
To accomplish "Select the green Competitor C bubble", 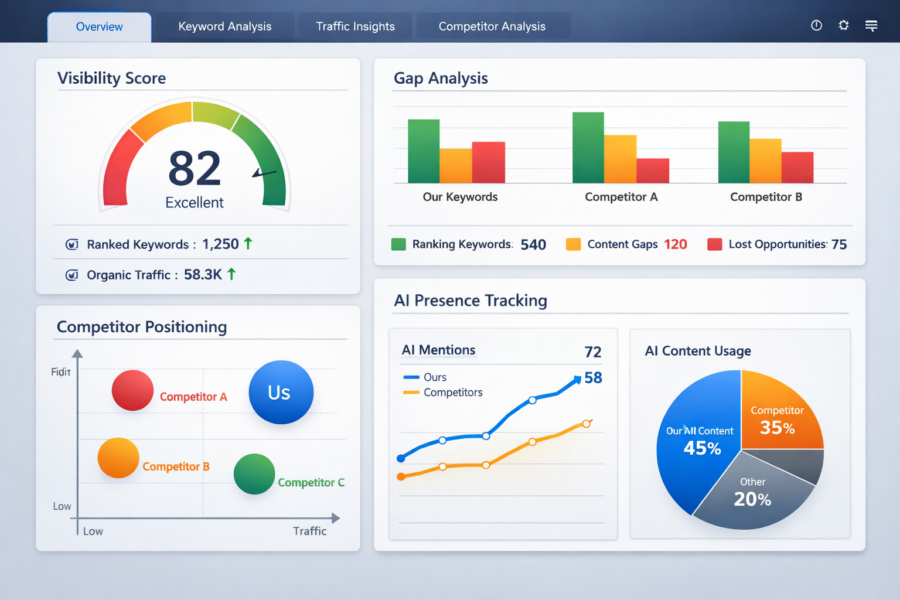I will 254,474.
